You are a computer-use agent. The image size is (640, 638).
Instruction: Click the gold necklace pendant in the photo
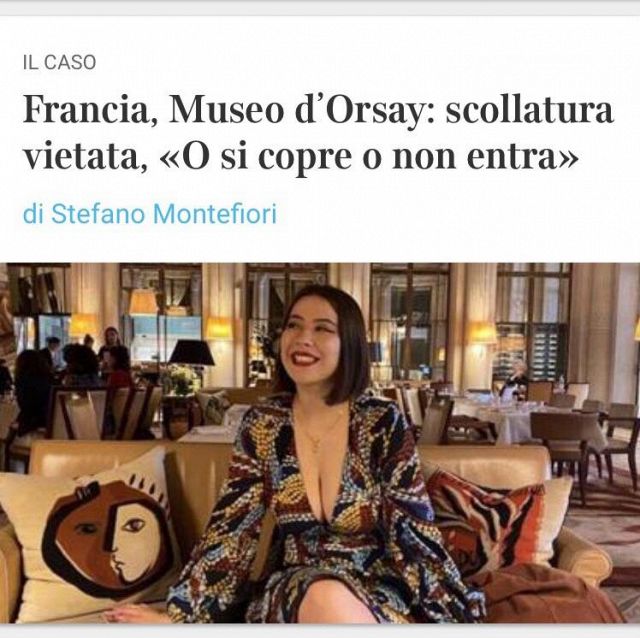click(316, 446)
